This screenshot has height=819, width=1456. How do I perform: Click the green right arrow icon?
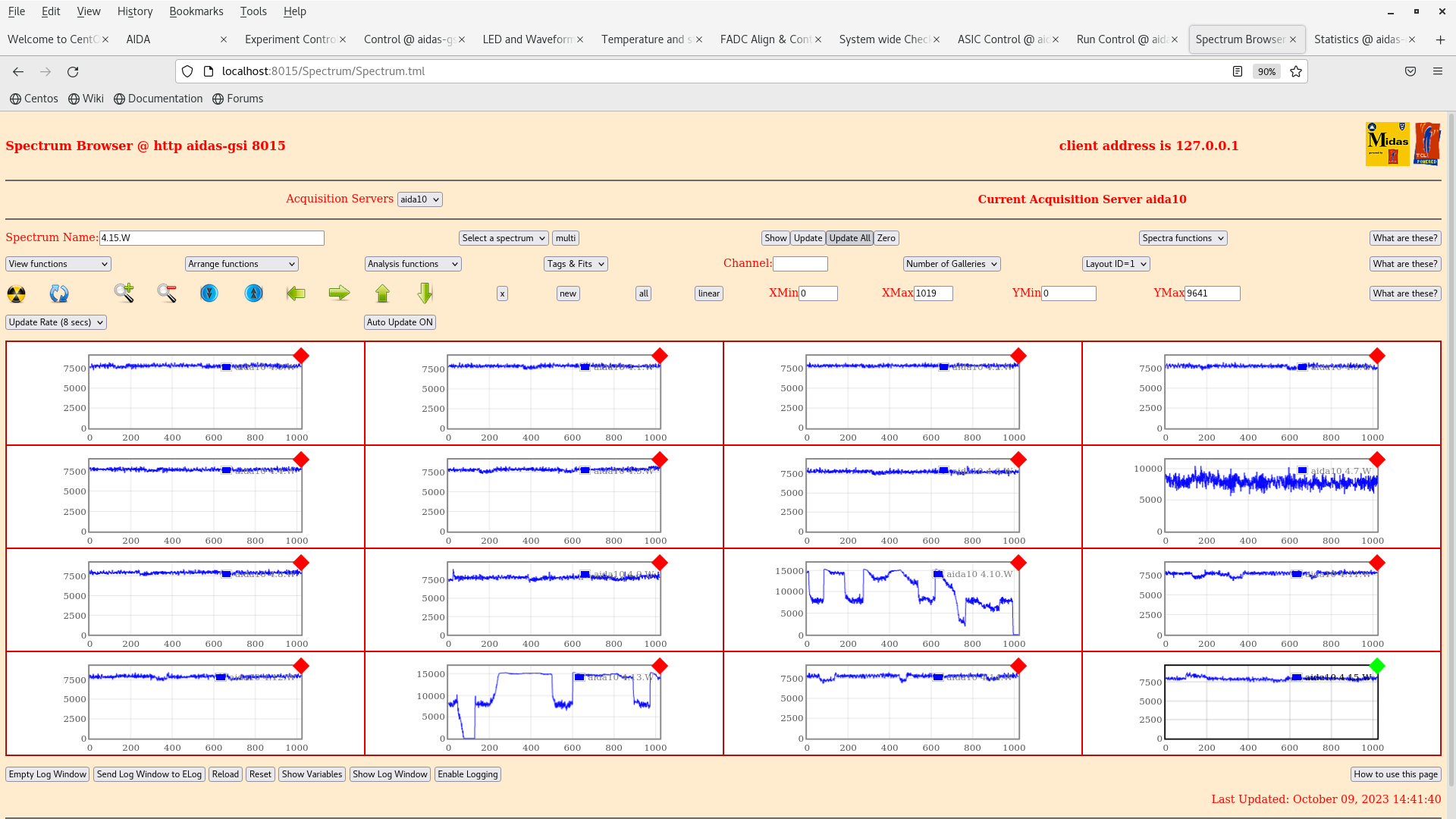tap(339, 293)
